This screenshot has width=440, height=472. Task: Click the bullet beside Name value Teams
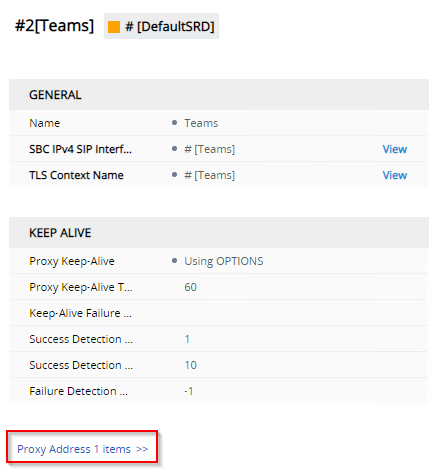coord(174,123)
